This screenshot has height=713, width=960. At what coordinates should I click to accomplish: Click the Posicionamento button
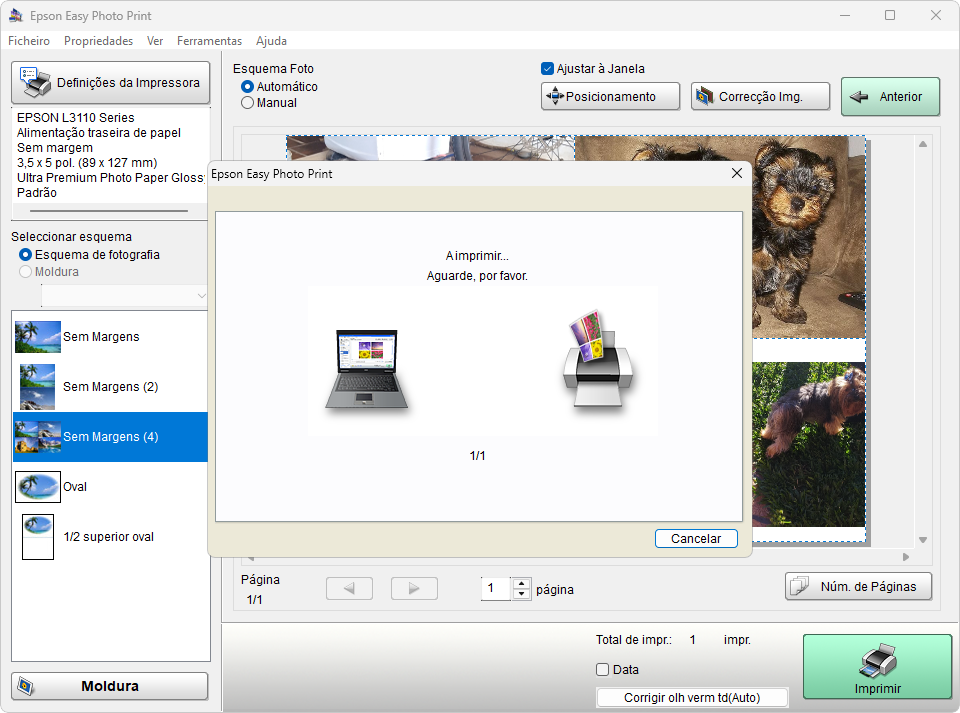coord(610,97)
